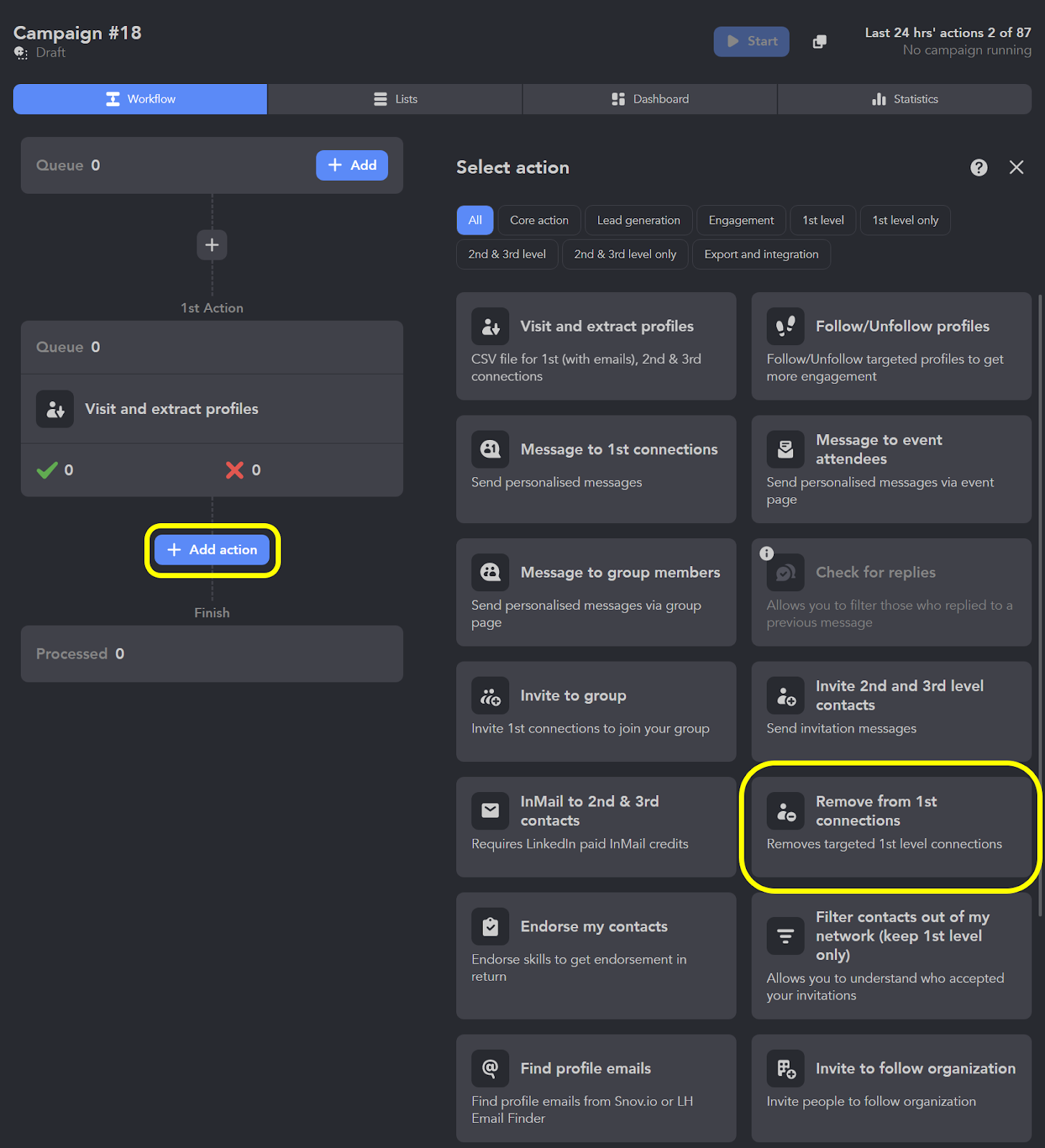
Task: Close the Select action panel
Action: tap(1016, 167)
